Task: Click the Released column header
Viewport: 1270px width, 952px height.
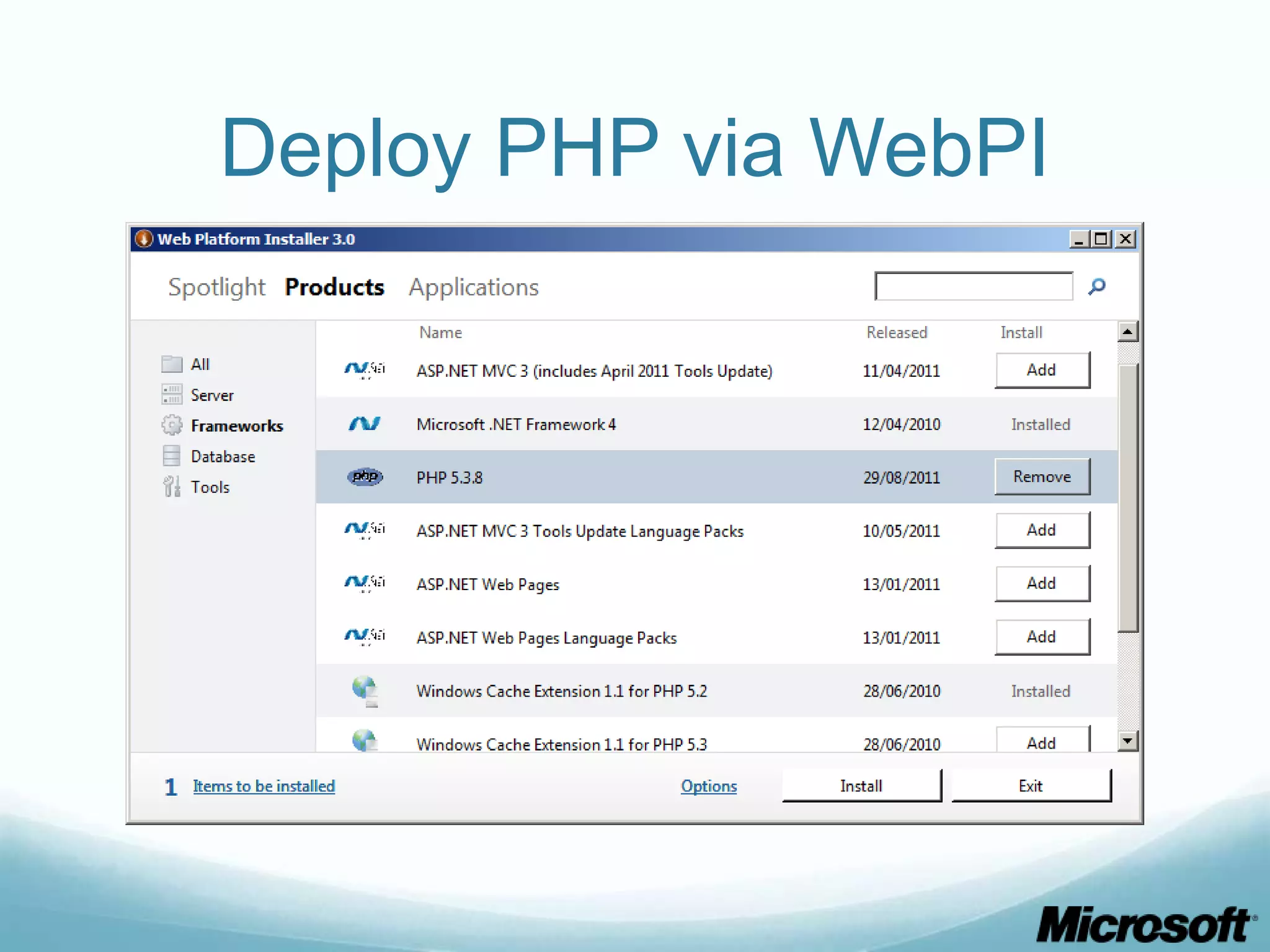Action: coord(897,333)
